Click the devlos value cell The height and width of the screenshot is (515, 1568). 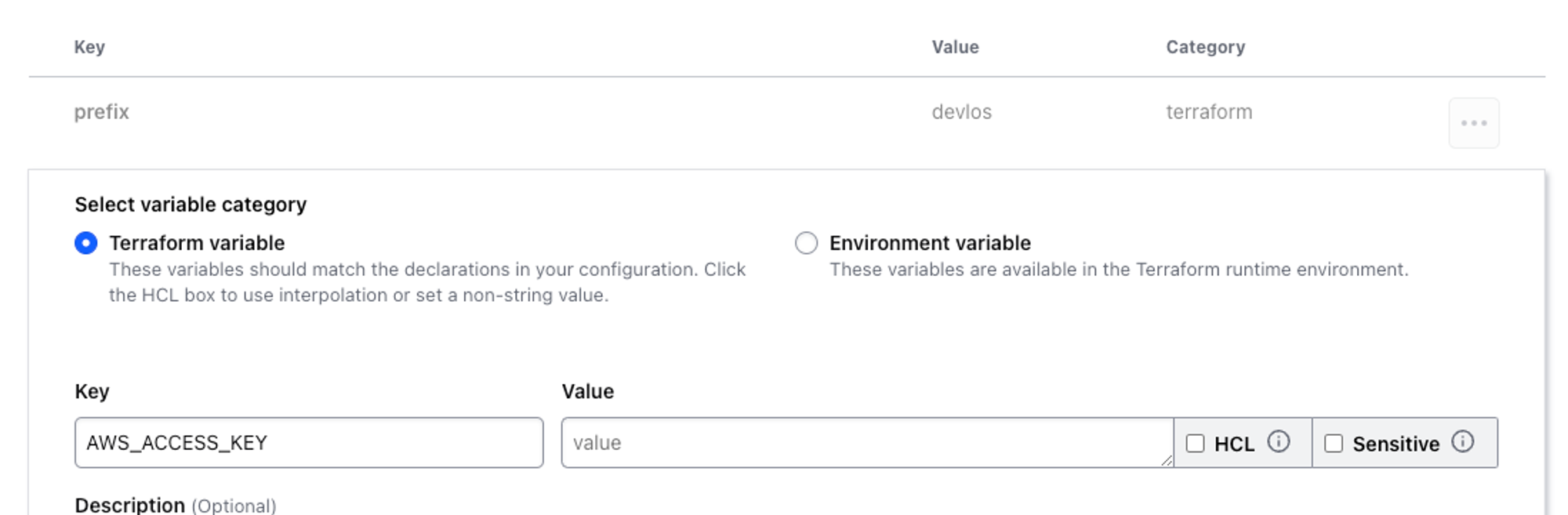(x=961, y=112)
